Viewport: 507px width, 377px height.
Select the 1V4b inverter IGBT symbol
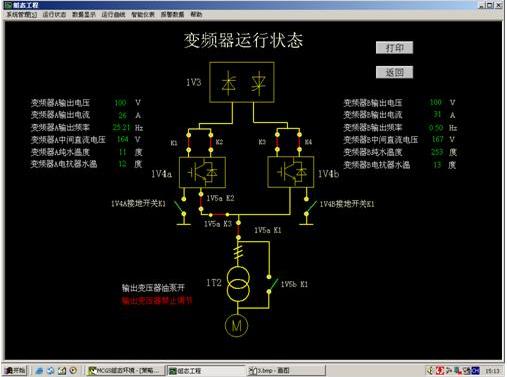(291, 172)
